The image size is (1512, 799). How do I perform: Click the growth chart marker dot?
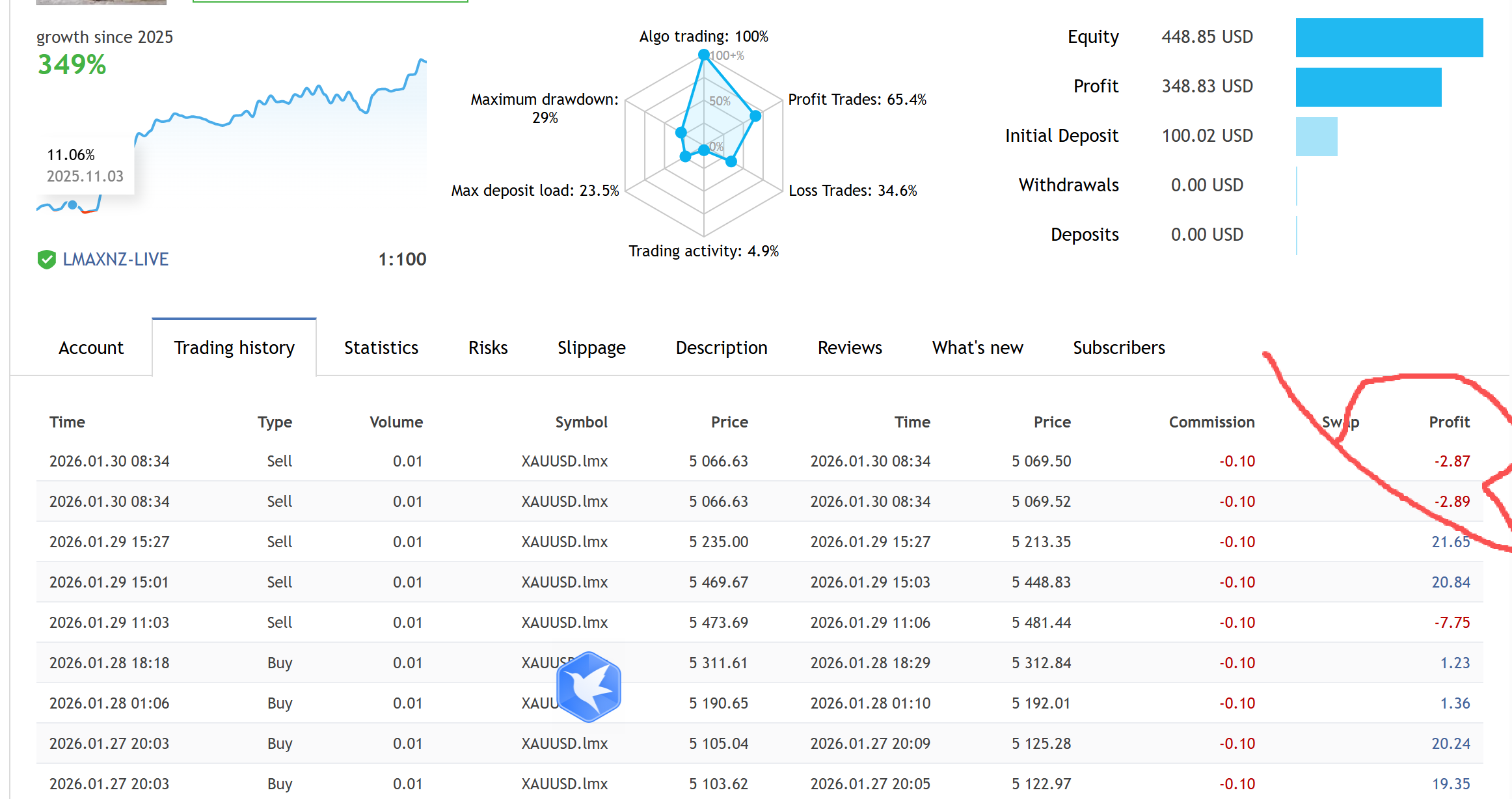[x=73, y=205]
